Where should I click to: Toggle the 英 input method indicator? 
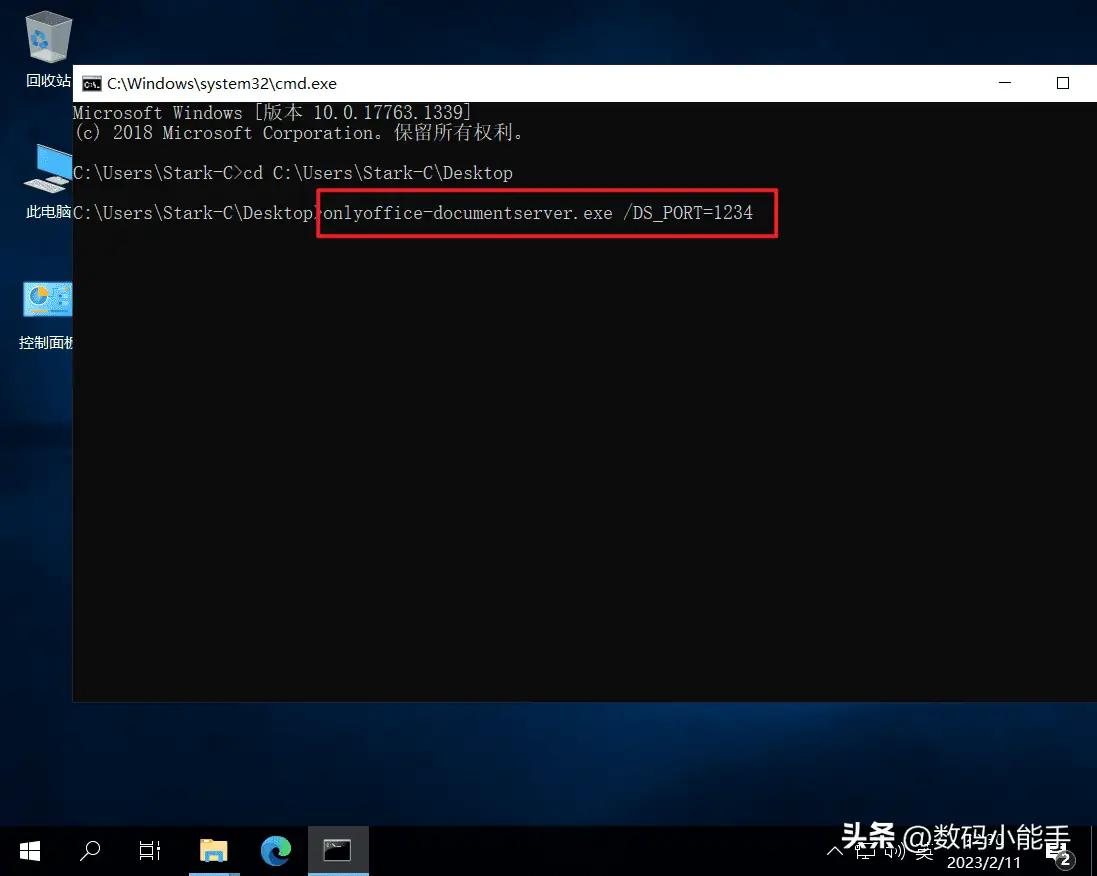[x=924, y=852]
